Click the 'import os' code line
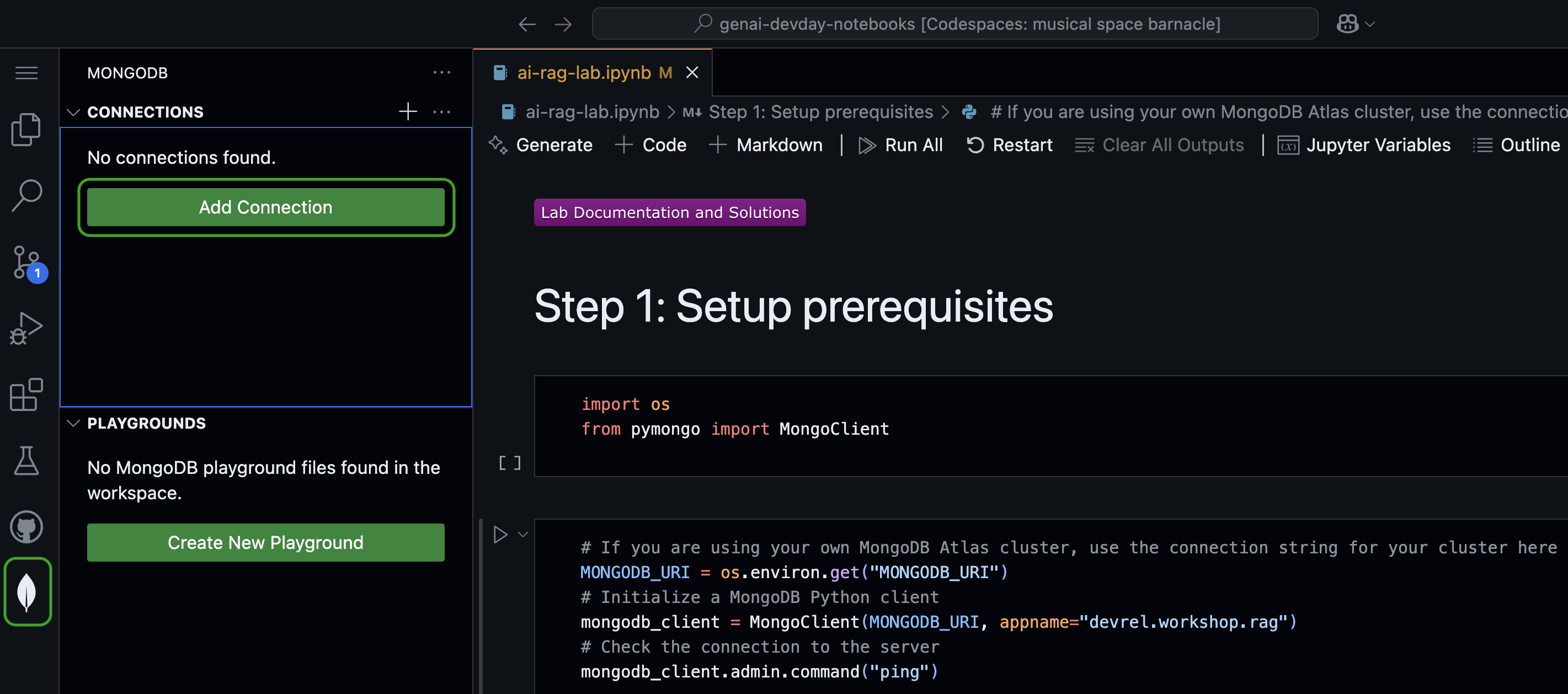 [625, 404]
